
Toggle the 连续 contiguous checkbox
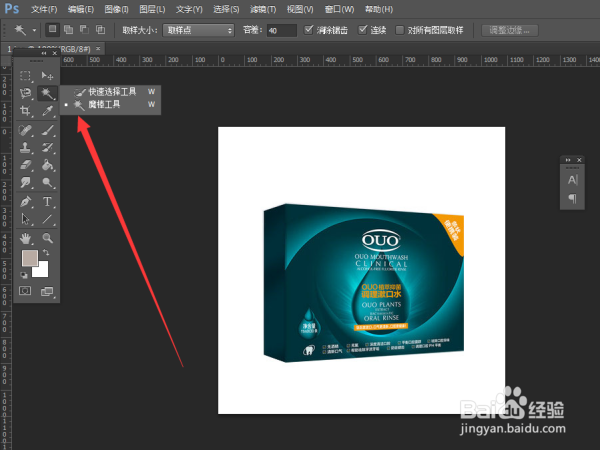click(362, 29)
